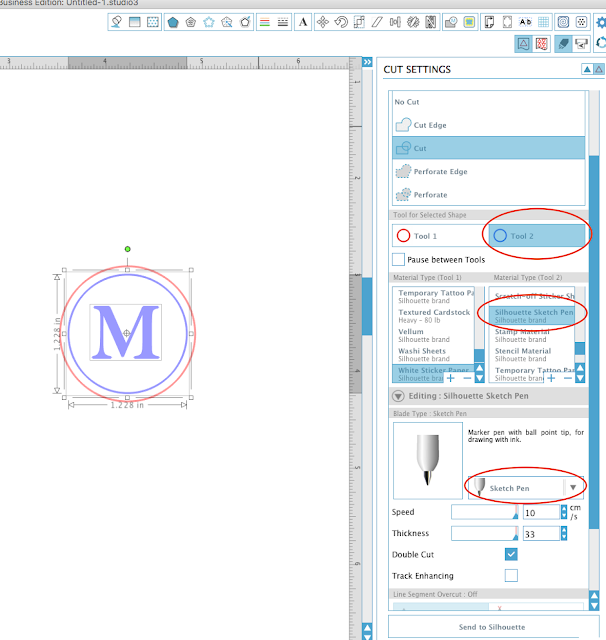The image size is (606, 640).
Task: Open the Move four-arrow icon
Action: click(x=323, y=22)
